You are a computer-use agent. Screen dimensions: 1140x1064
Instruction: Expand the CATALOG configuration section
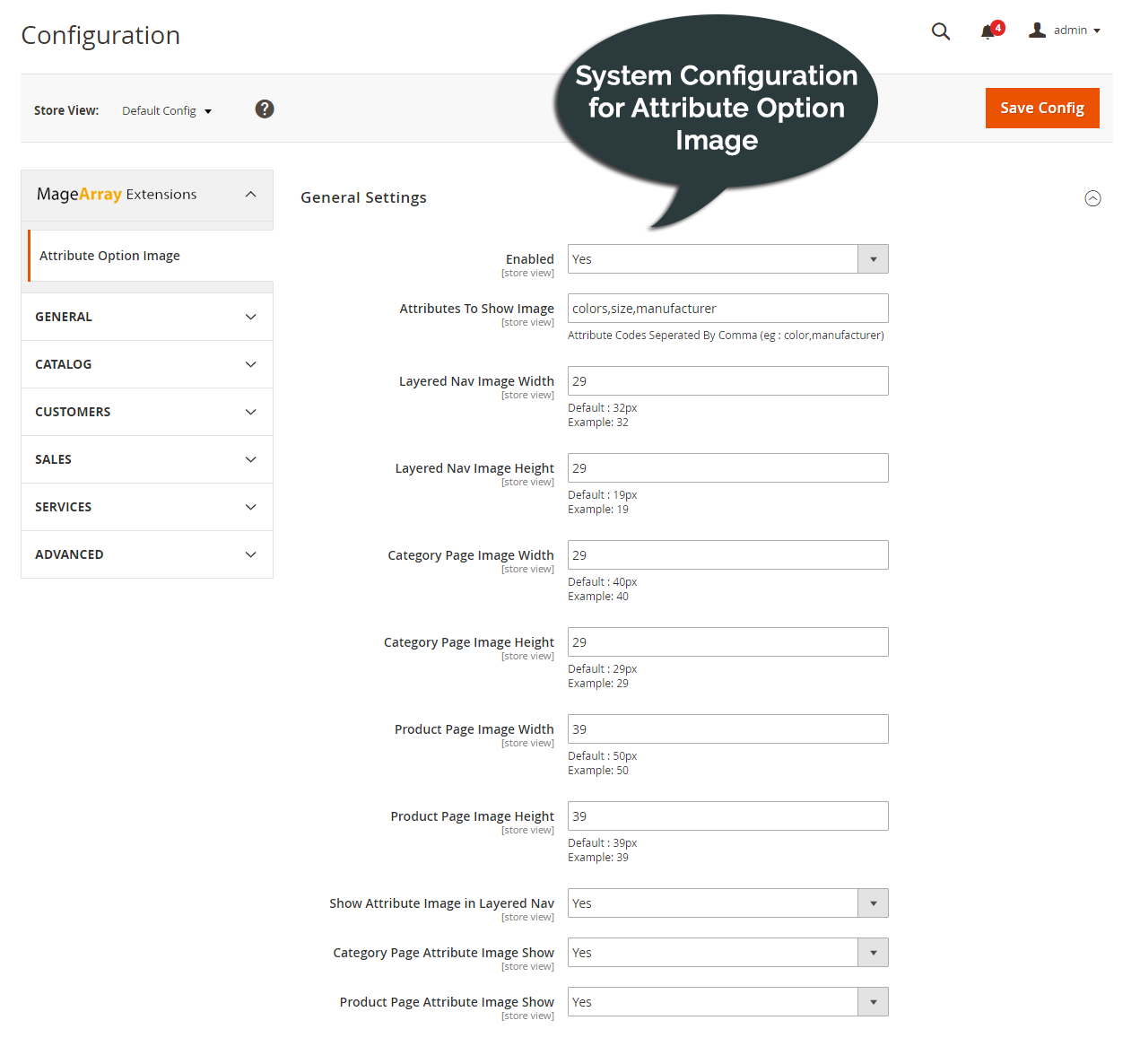tap(146, 364)
